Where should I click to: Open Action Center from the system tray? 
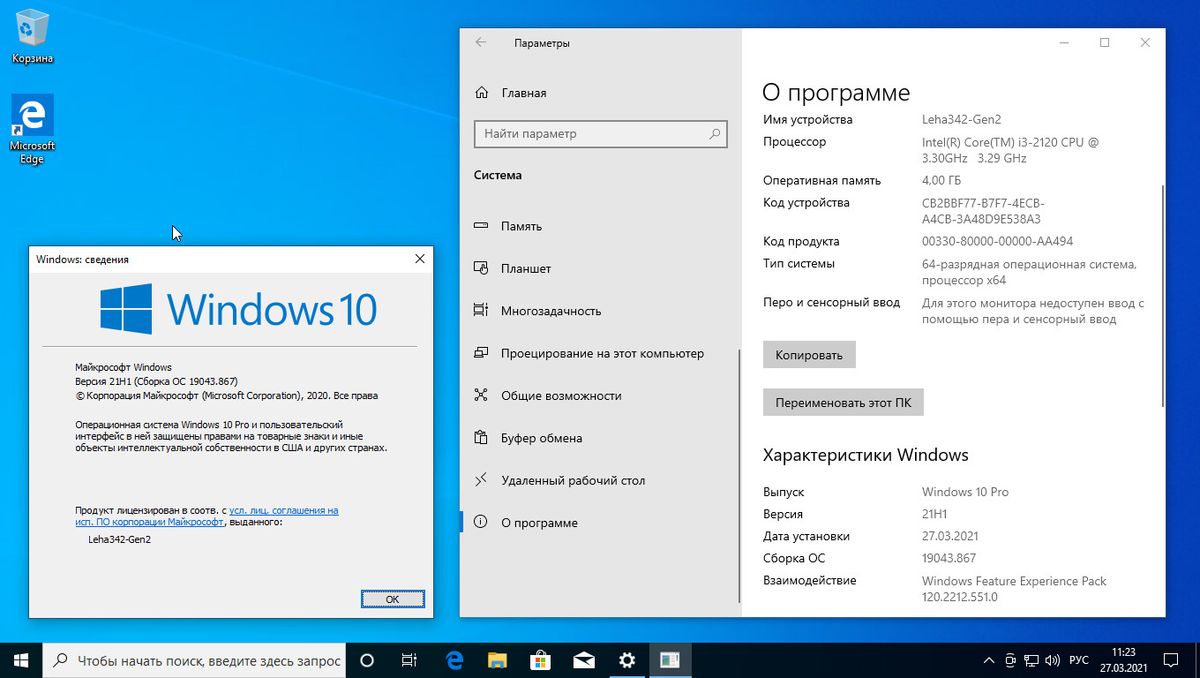1171,660
